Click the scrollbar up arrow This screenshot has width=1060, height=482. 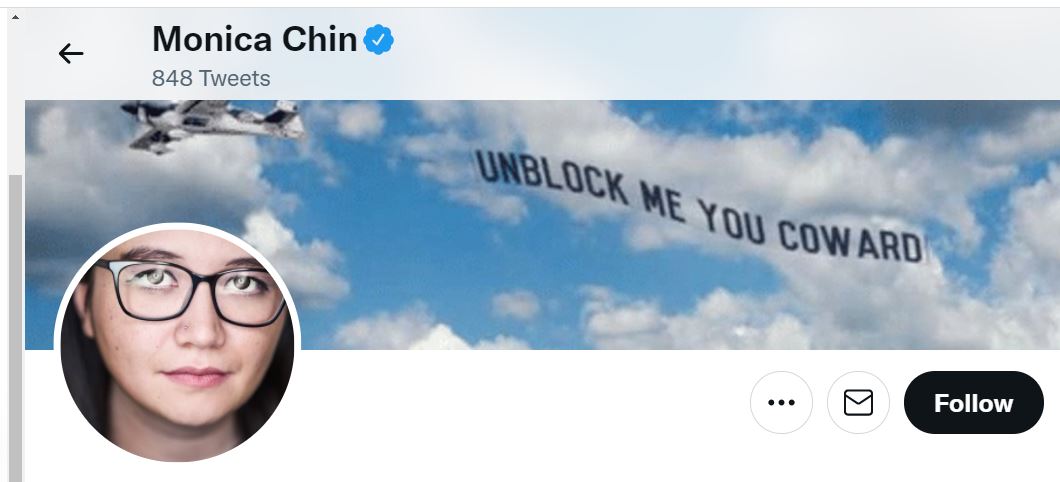click(15, 16)
